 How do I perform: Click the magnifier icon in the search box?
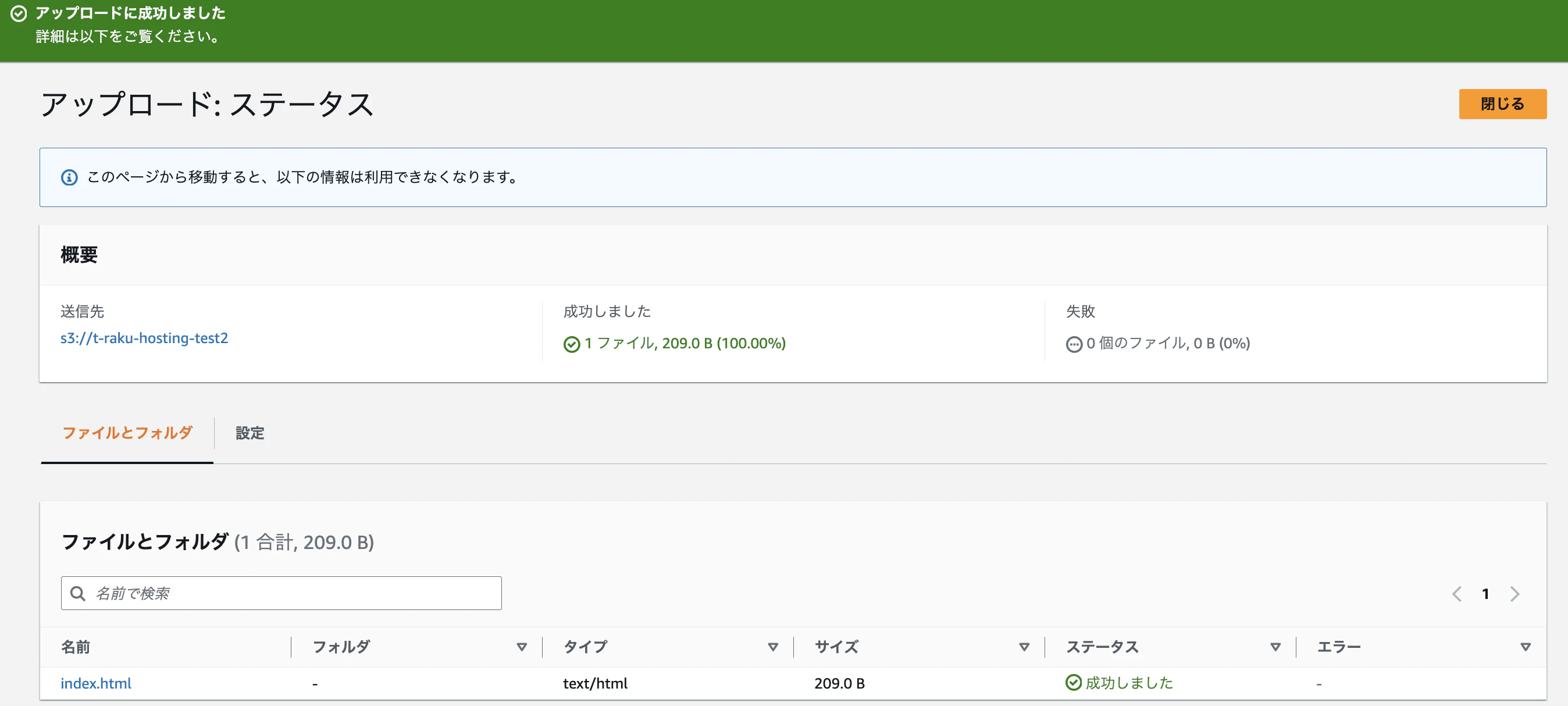[x=78, y=593]
